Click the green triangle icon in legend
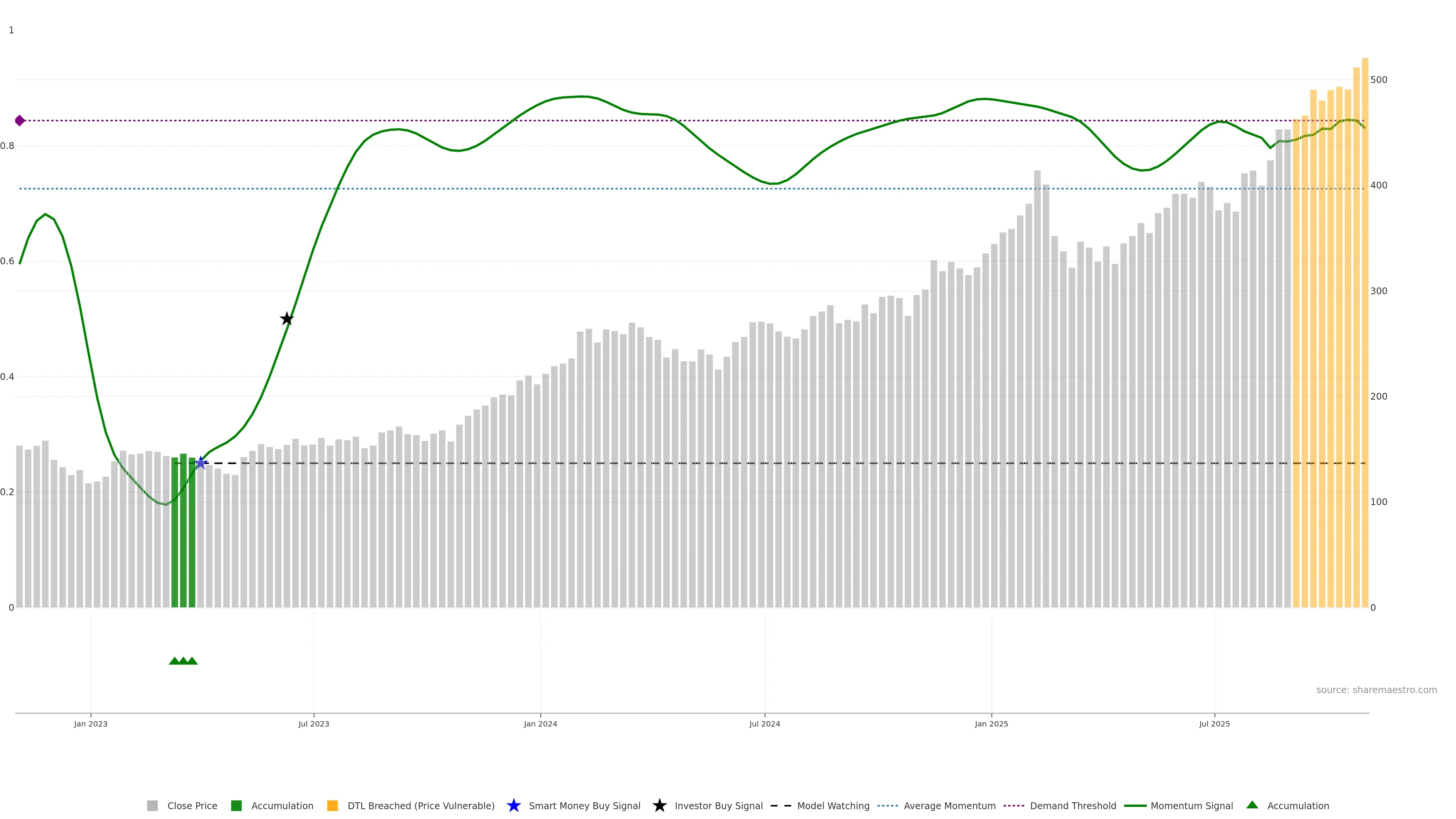Screen dimensions: 1456x819 pyautogui.click(x=1252, y=805)
